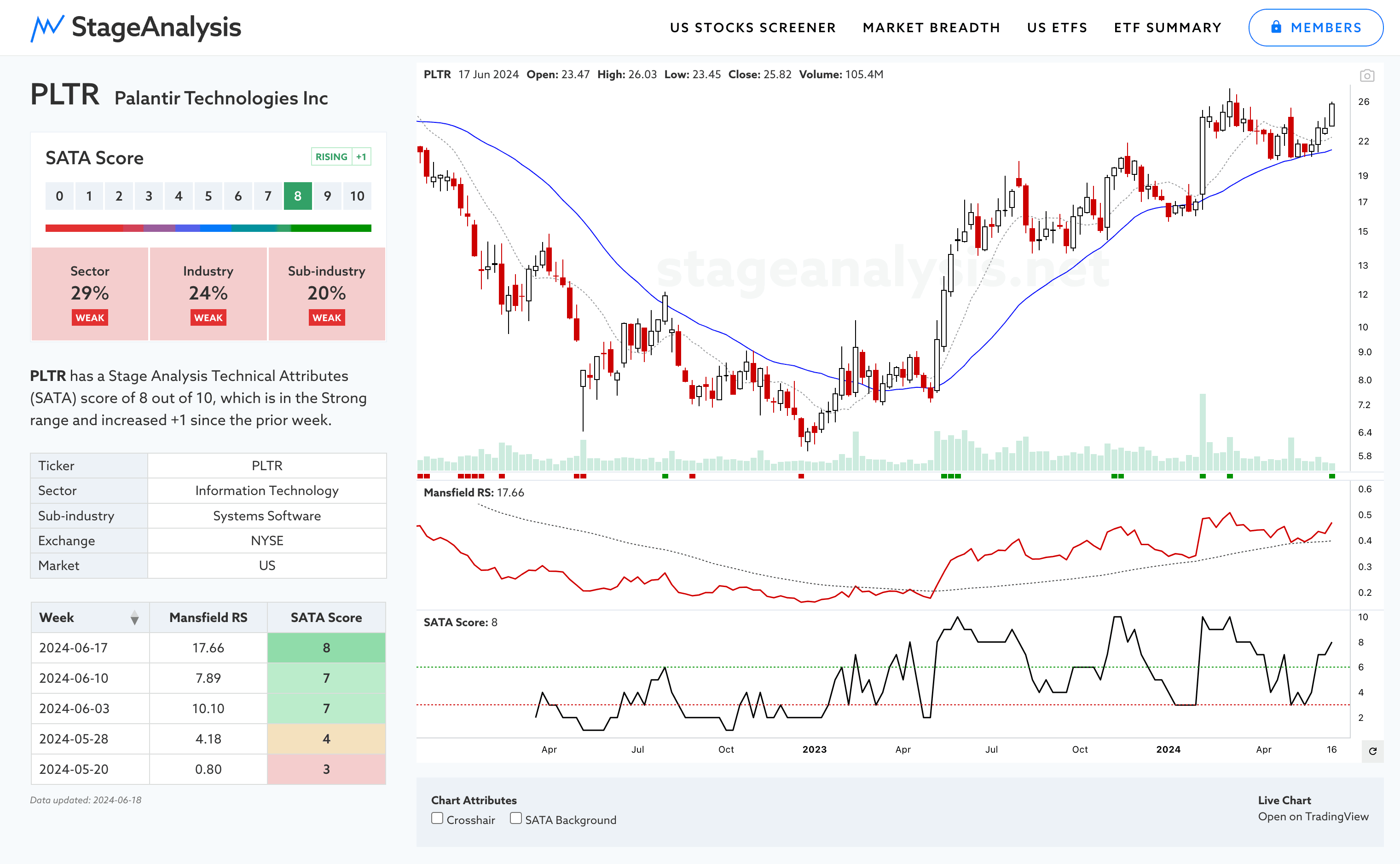
Task: Click the Week column sort arrows
Action: [134, 618]
